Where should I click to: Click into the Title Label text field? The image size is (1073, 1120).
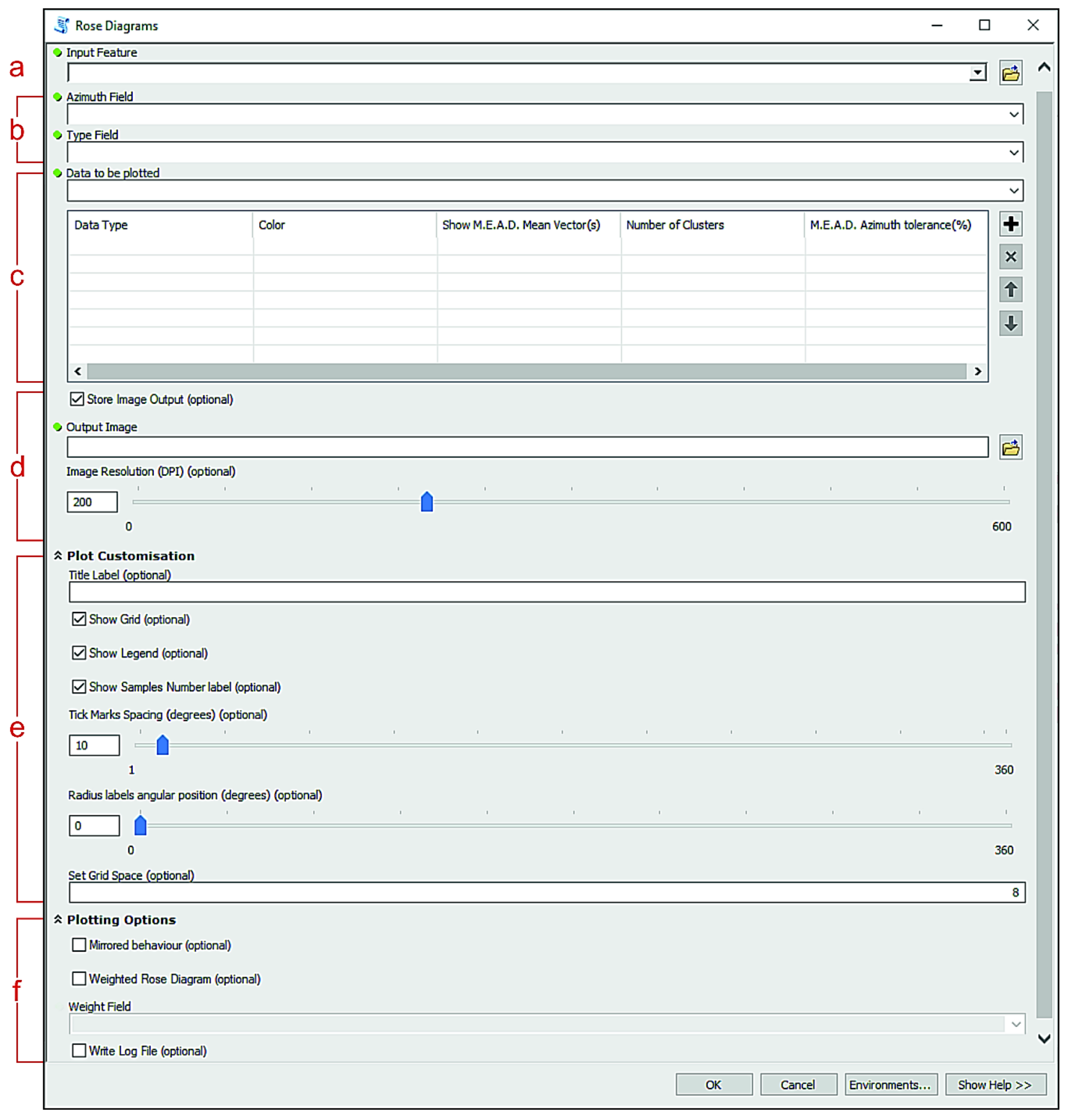click(546, 592)
